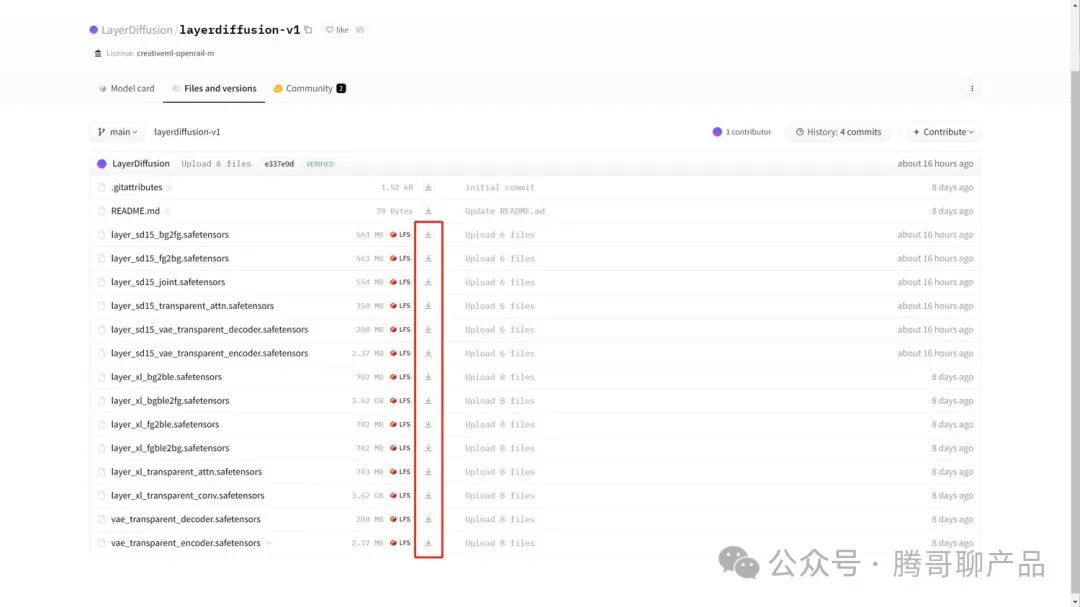Expand the Contribute dropdown
1080x607 pixels.
[943, 132]
